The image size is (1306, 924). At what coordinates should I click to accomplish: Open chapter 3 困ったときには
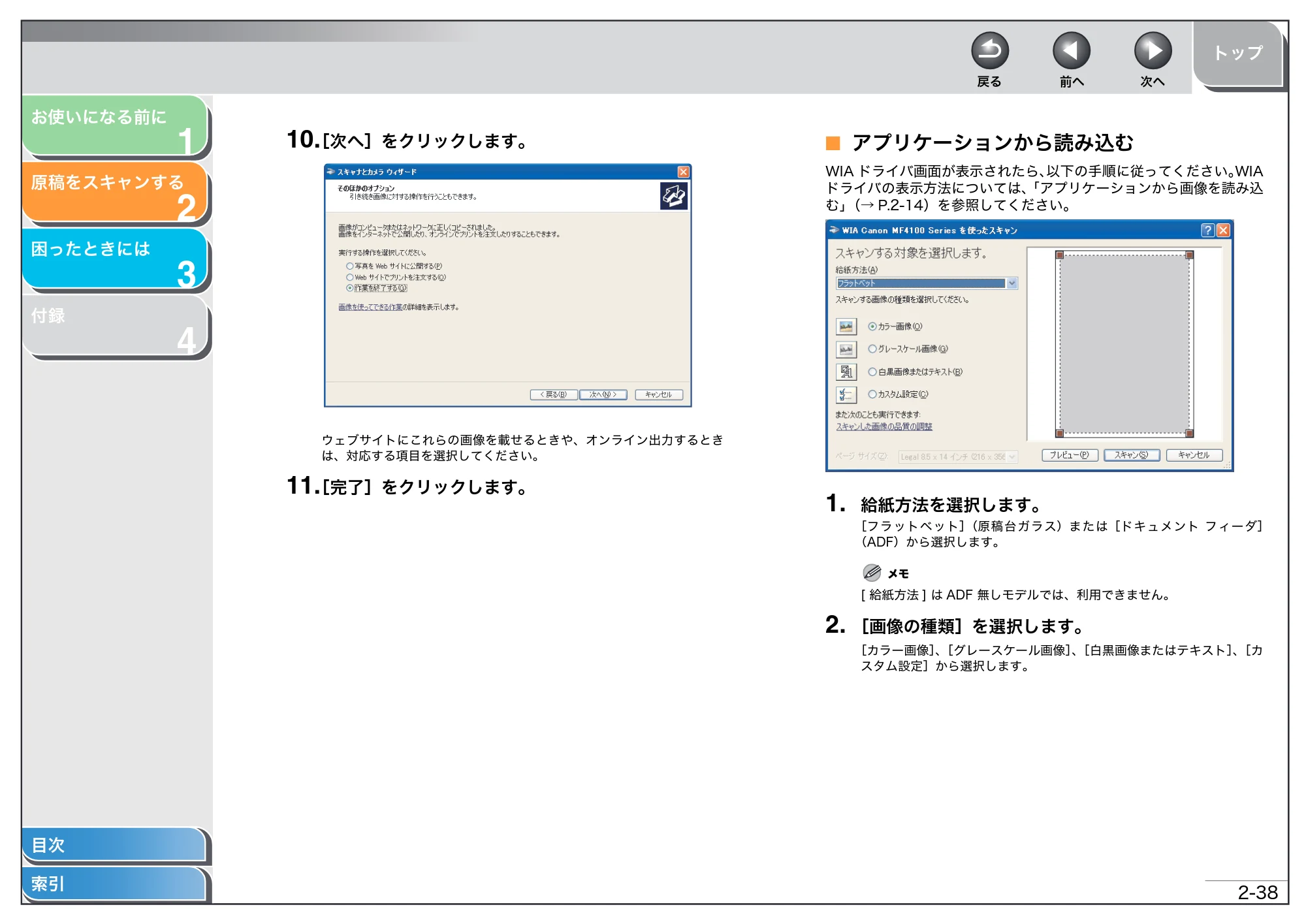[x=115, y=259]
